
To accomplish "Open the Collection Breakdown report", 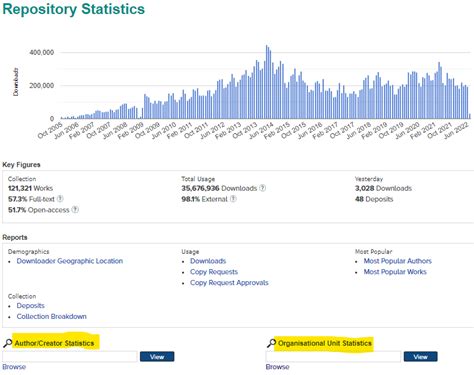I will (x=52, y=316).
